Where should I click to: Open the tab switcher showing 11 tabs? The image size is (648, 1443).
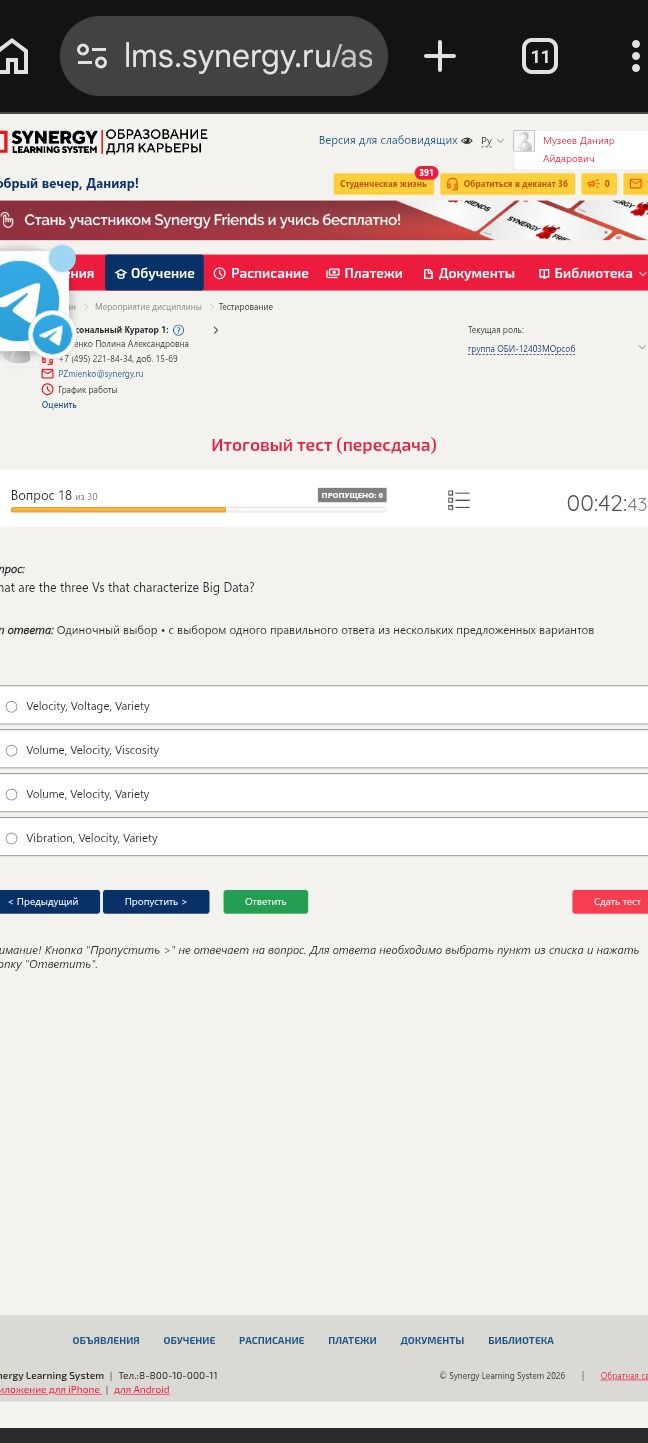(540, 56)
